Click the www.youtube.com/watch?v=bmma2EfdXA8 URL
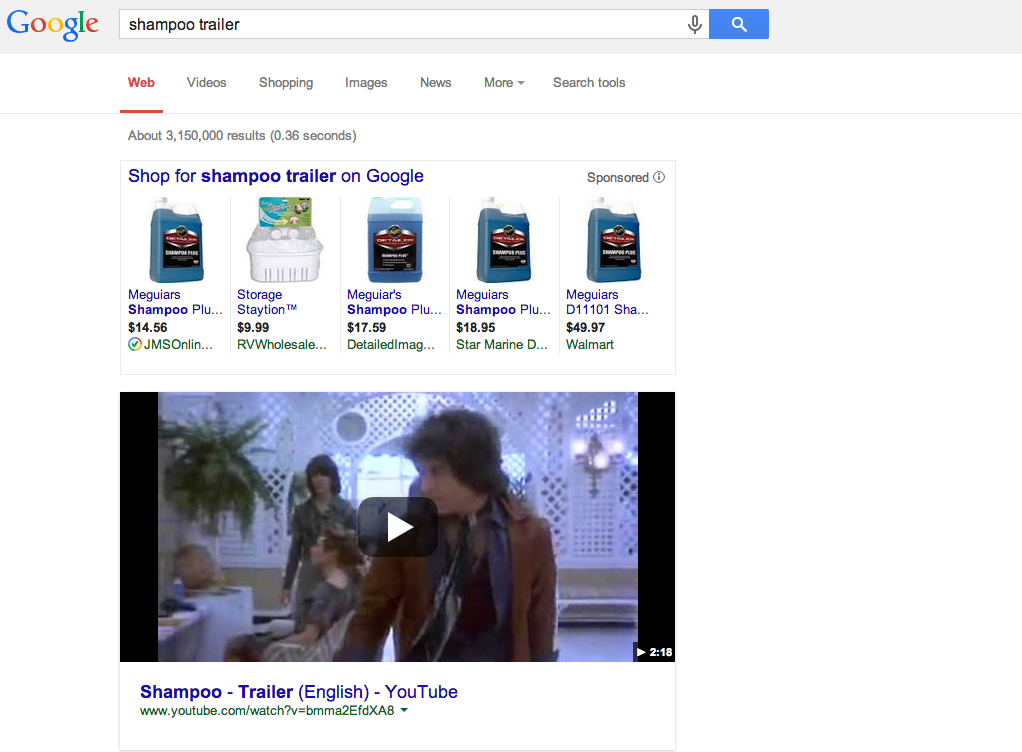This screenshot has width=1022, height=752. (x=267, y=711)
